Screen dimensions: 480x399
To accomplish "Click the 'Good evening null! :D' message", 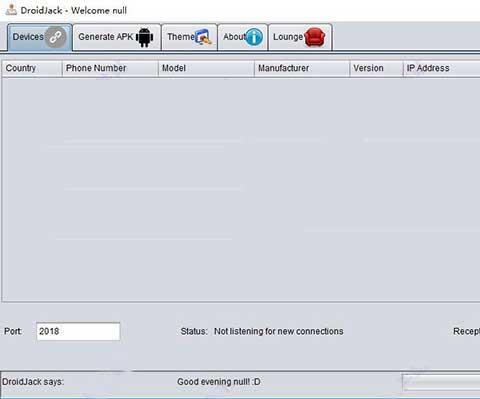I will click(219, 382).
